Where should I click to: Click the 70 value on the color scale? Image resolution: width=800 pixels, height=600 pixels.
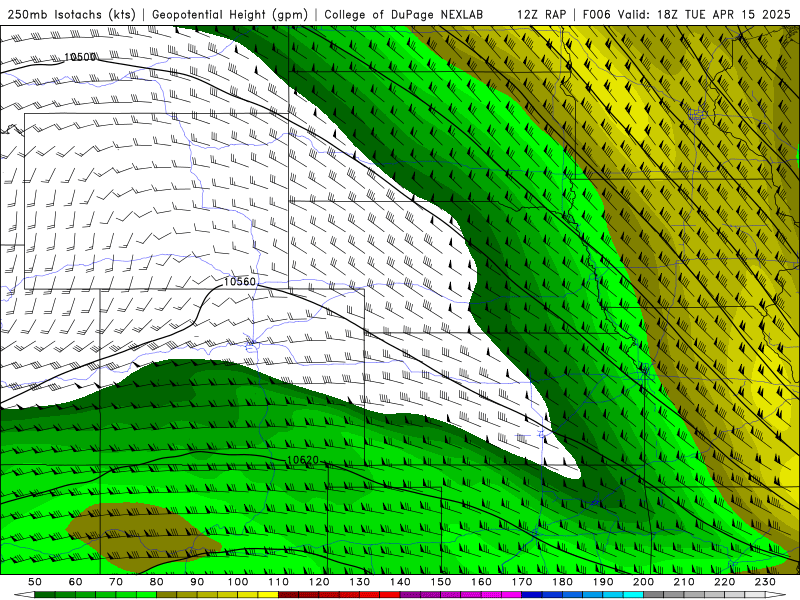(x=116, y=582)
